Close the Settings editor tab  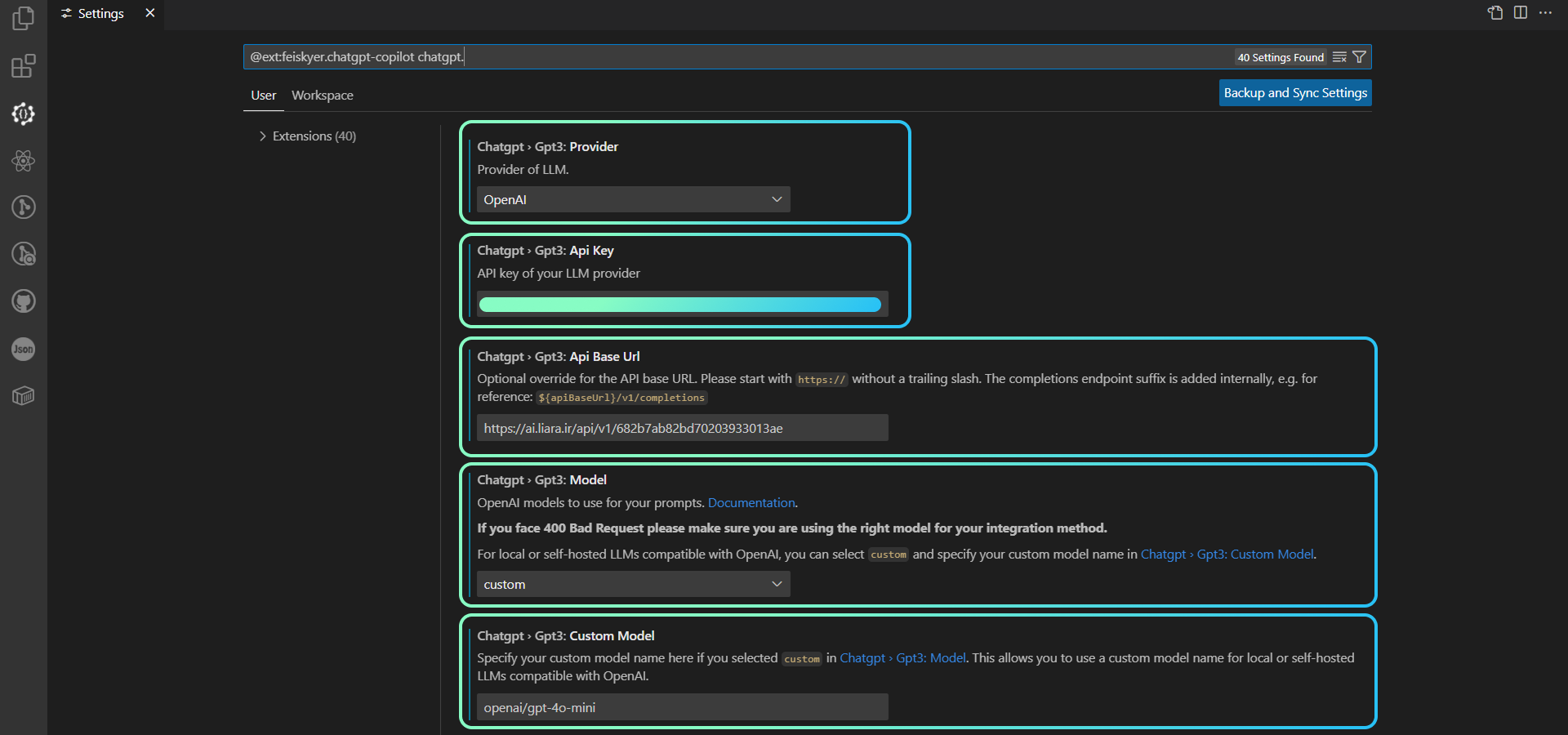(150, 13)
